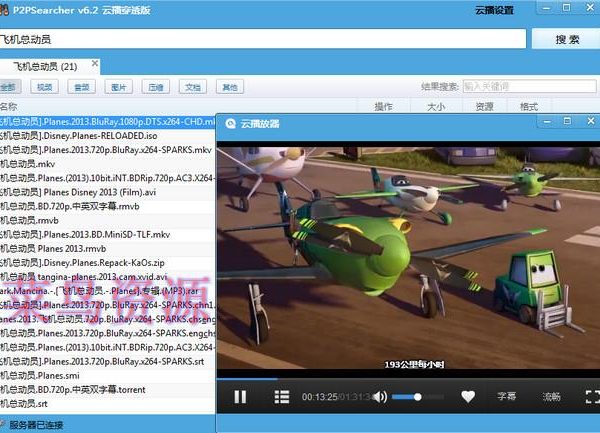Filter results by 视频
This screenshot has width=600, height=433.
click(44, 87)
